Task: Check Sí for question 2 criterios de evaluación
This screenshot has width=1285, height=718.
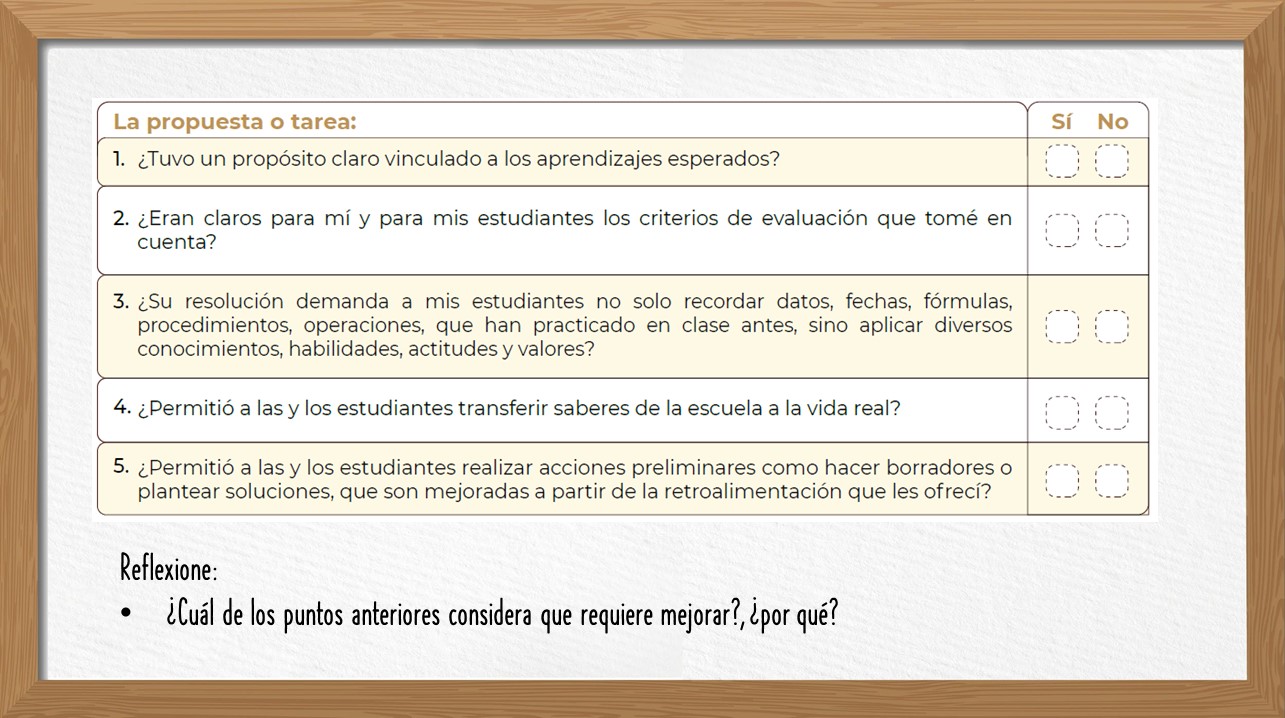Action: [x=1062, y=230]
